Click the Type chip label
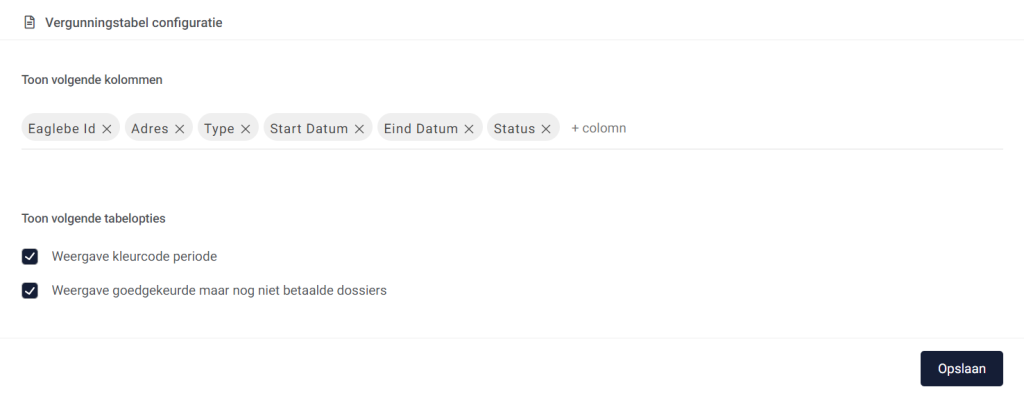This screenshot has height=396, width=1024. [x=219, y=129]
